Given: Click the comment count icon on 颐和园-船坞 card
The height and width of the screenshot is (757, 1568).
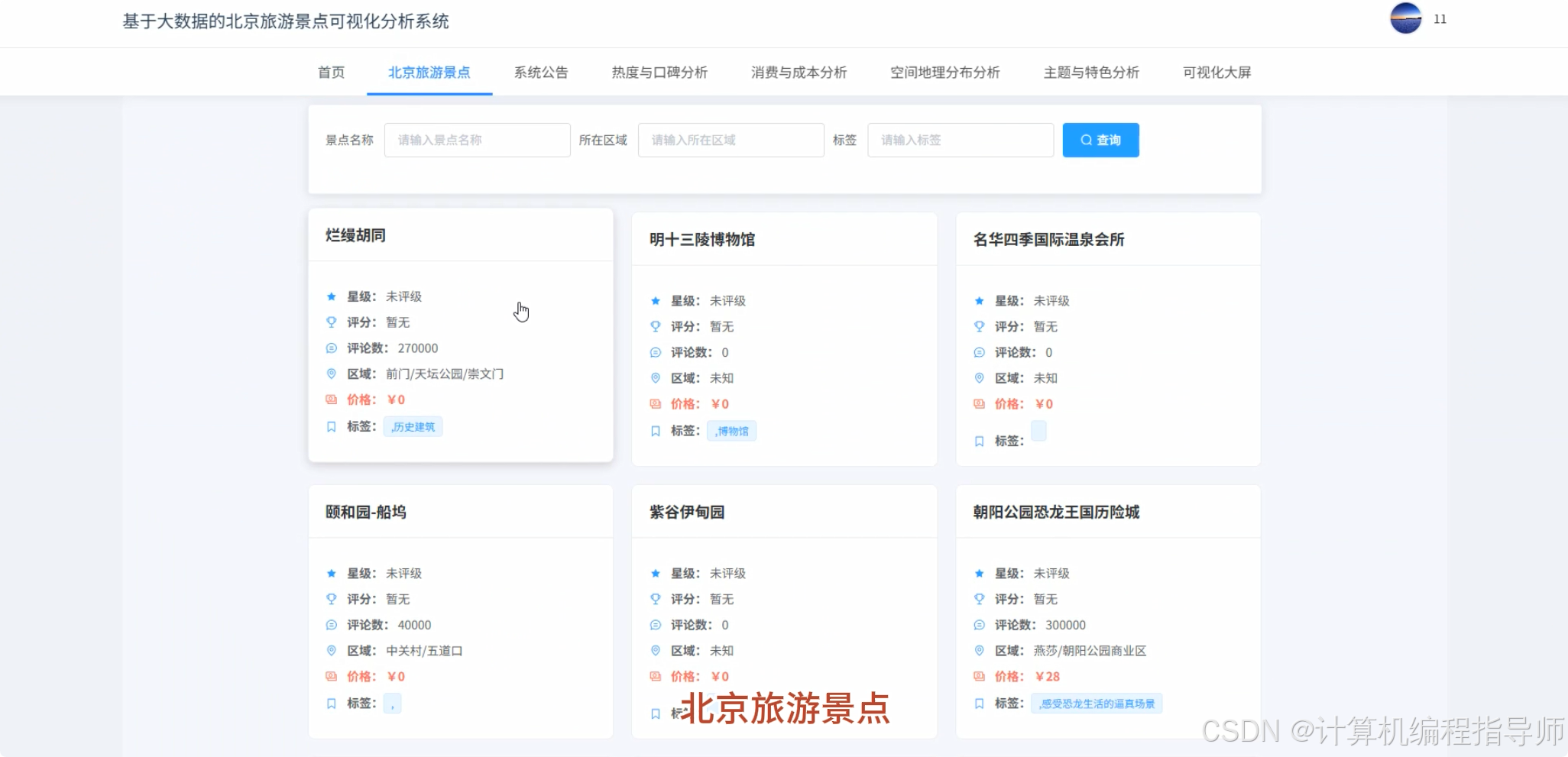Looking at the screenshot, I should 331,625.
